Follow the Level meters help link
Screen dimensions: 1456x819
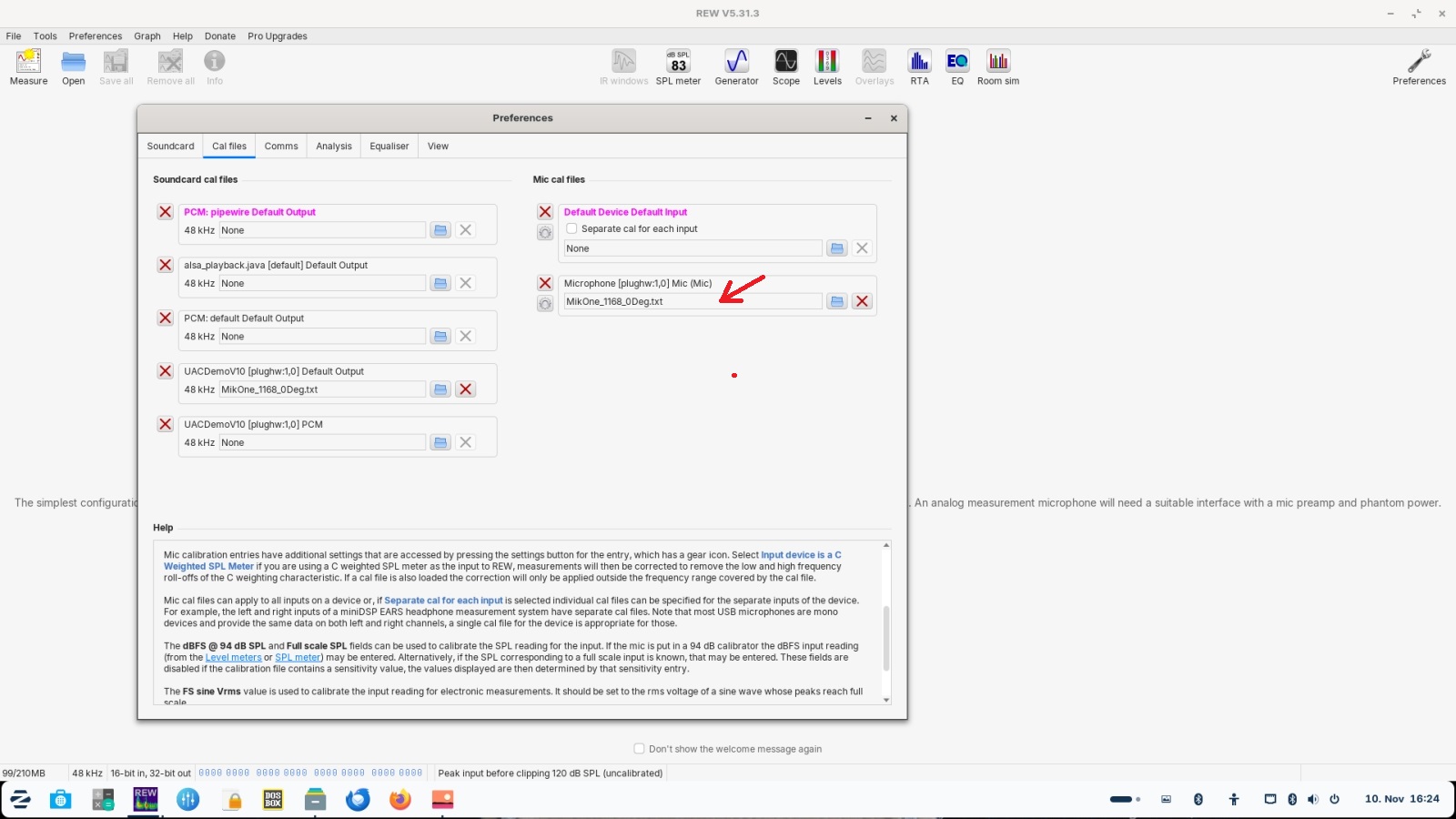[x=233, y=658]
